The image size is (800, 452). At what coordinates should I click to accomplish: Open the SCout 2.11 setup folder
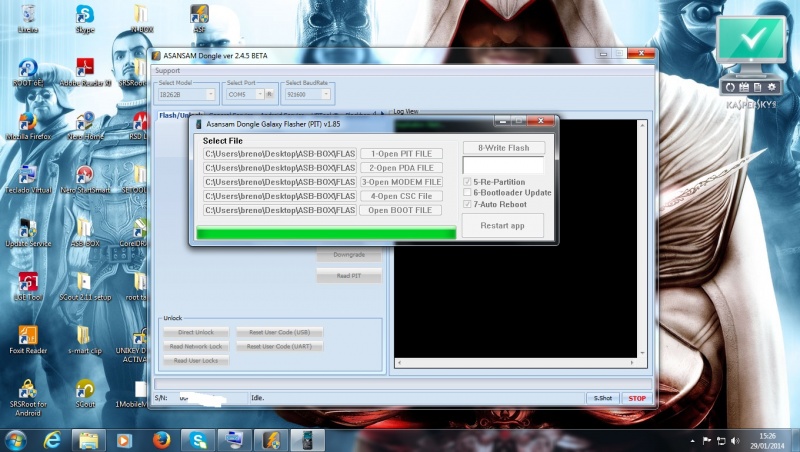pos(85,287)
